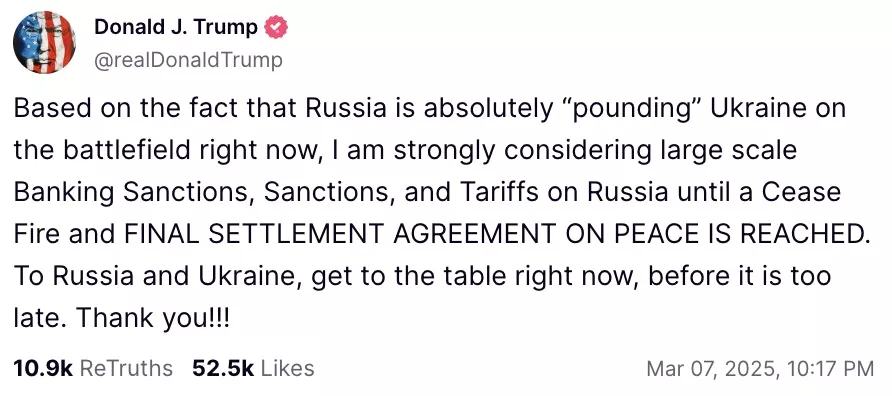
Task: Click the word "Tariffs" in the post
Action: coord(502,192)
